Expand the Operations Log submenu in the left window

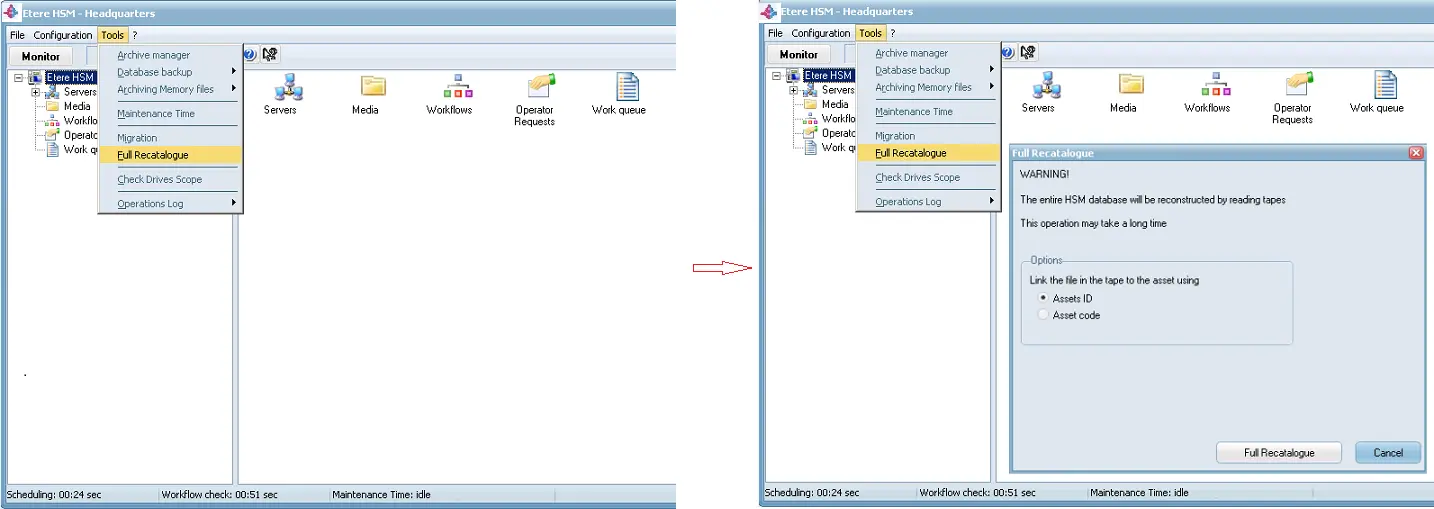pos(176,204)
